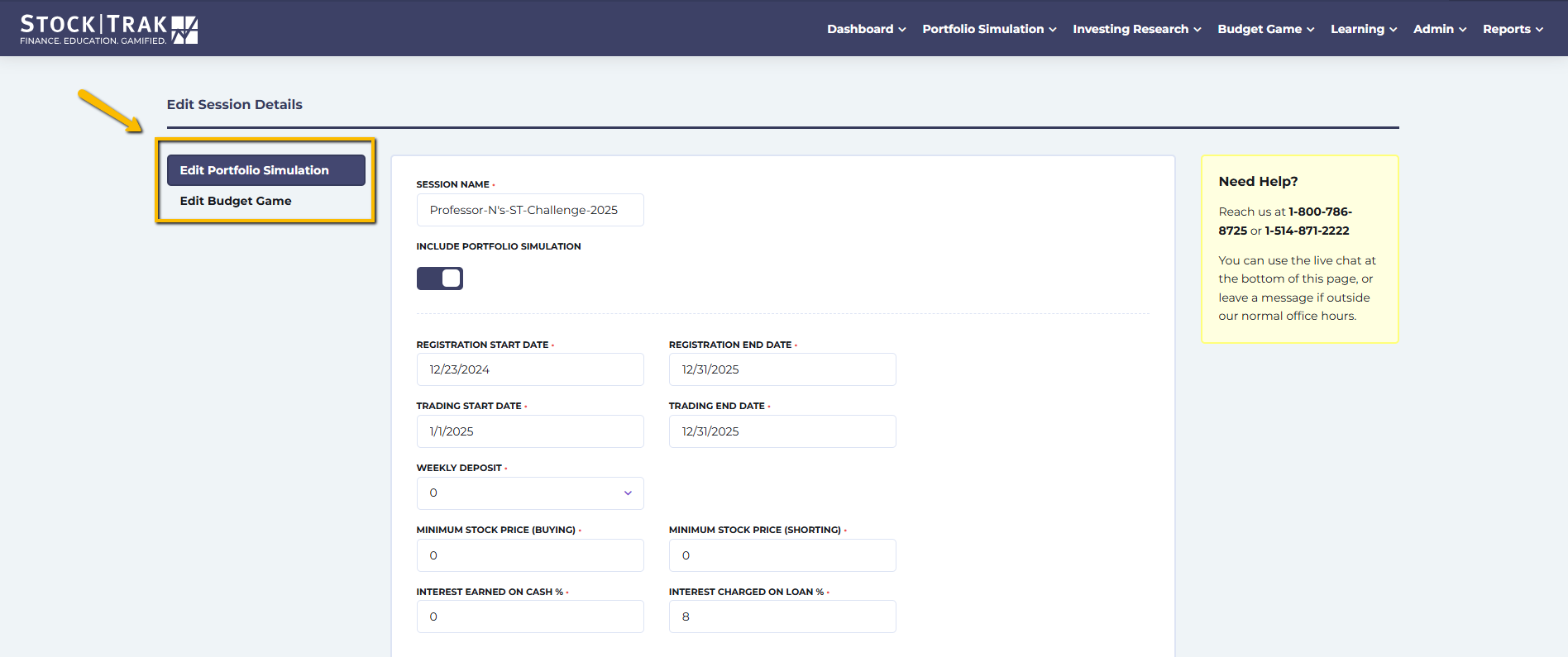Click the Session Name input field
This screenshot has height=657, width=1568.
click(x=530, y=210)
